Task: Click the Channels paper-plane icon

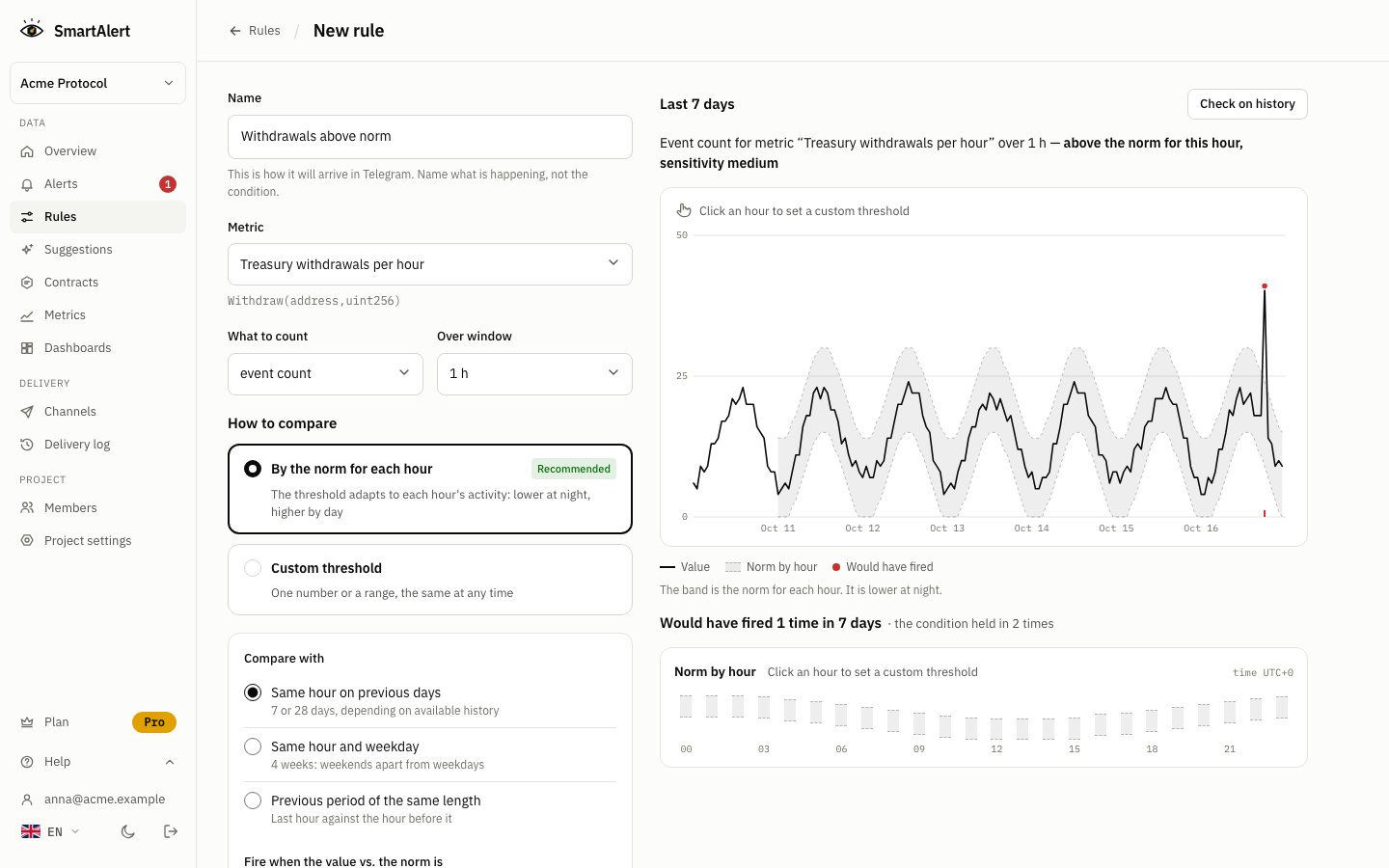Action: click(27, 412)
